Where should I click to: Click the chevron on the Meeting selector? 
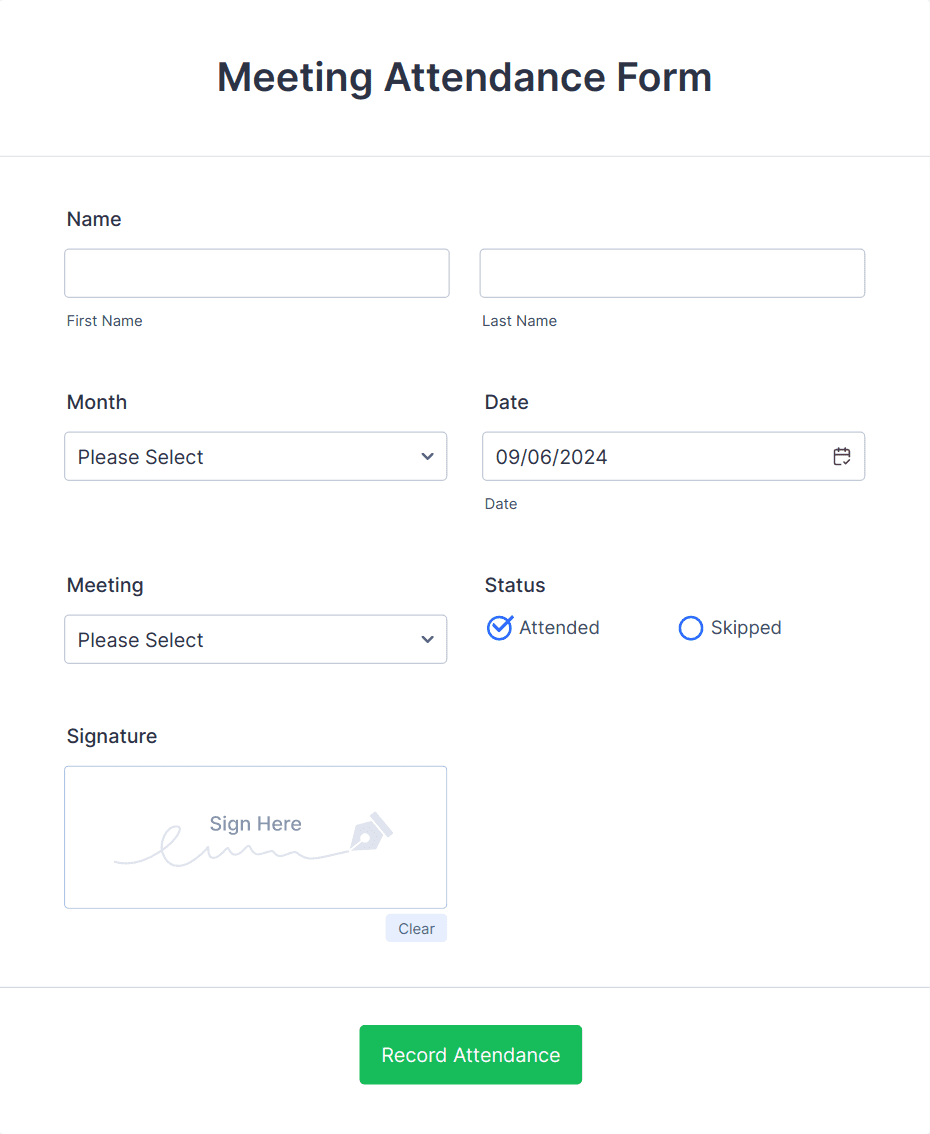point(428,639)
